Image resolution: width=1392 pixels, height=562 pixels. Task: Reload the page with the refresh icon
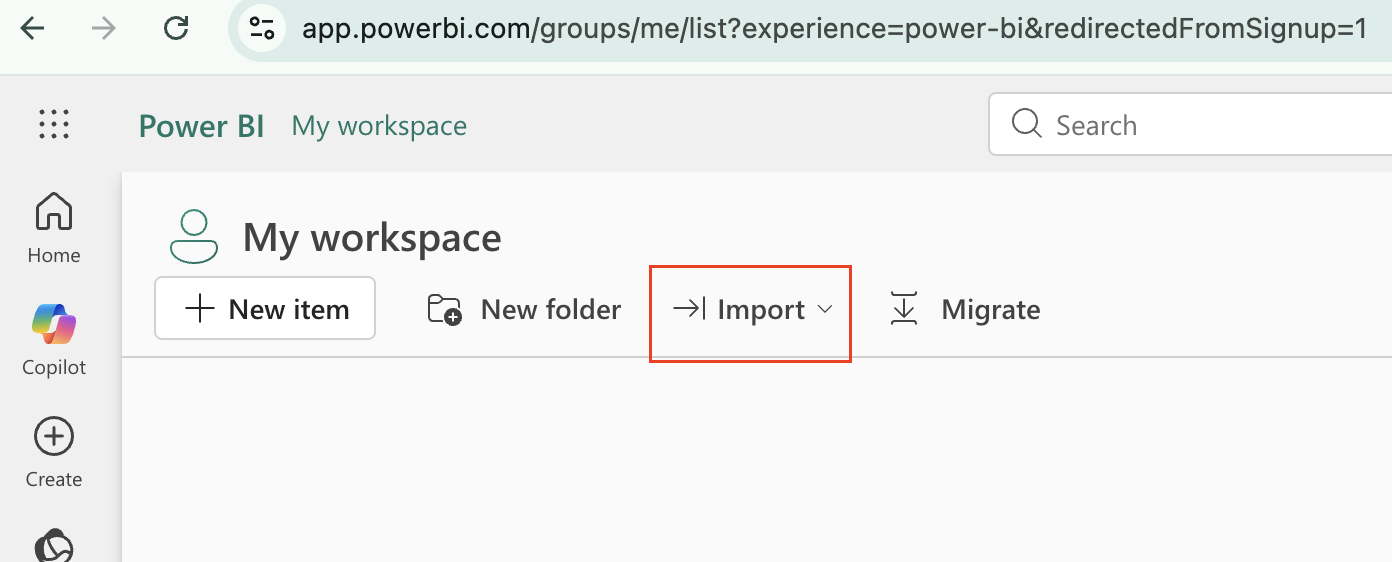(177, 28)
